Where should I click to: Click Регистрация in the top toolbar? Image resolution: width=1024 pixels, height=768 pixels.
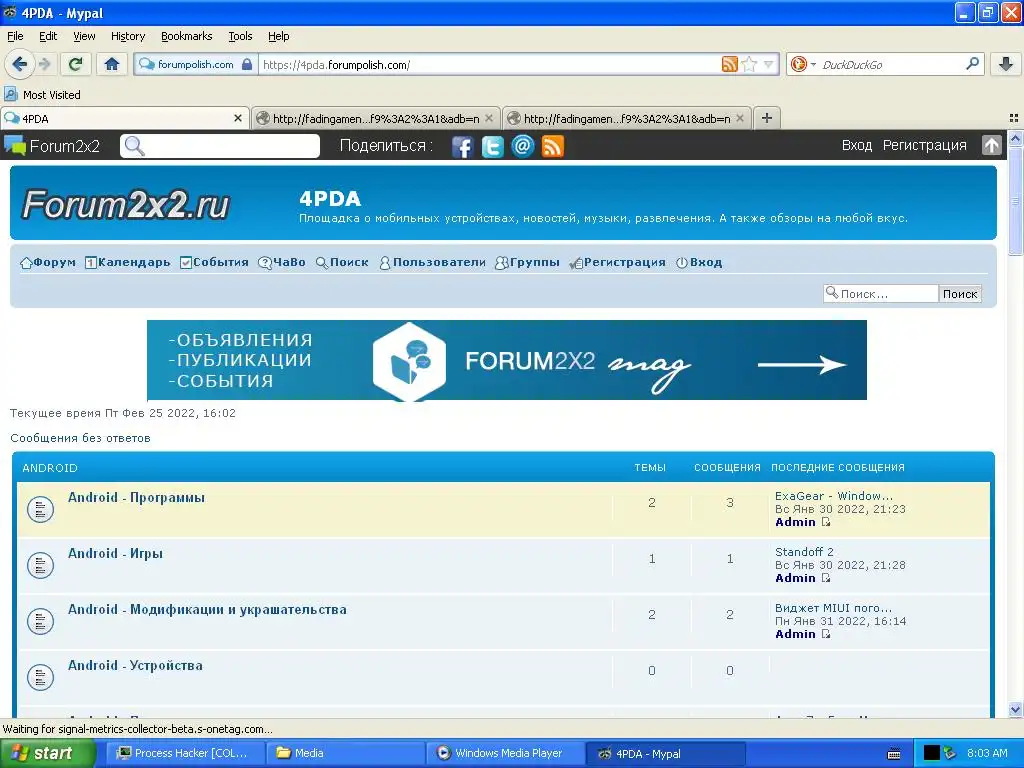point(924,145)
